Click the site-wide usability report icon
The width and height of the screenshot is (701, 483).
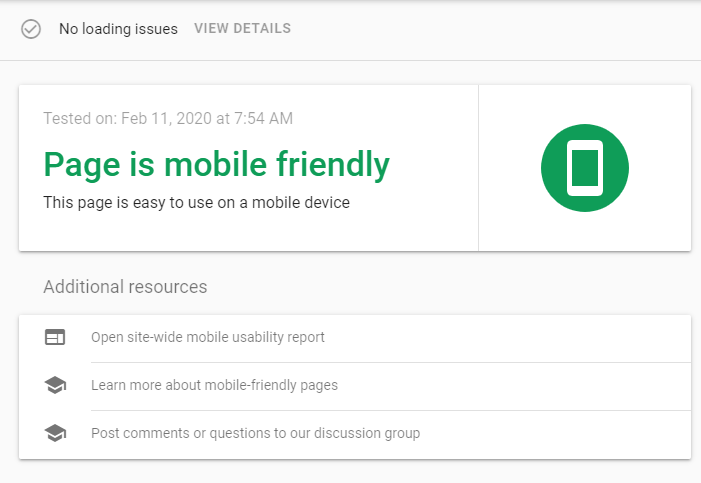55,337
